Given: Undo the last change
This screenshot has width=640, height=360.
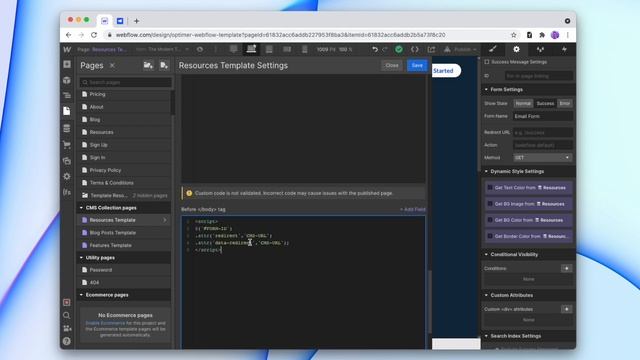Looking at the screenshot, I should tap(375, 49).
